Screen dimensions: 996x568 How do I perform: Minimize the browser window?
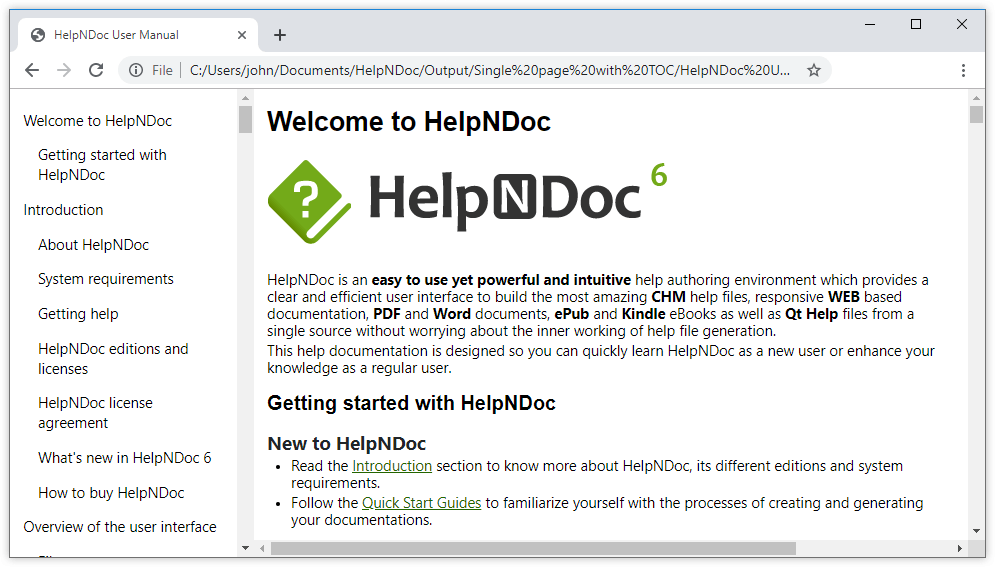pos(870,24)
